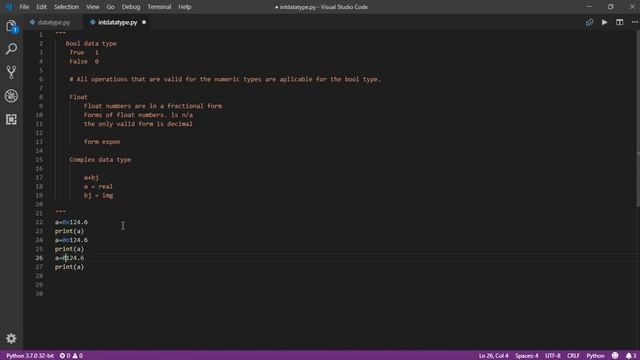Click 'bj = img' text on line 19
The height and width of the screenshot is (360, 640).
point(98,196)
